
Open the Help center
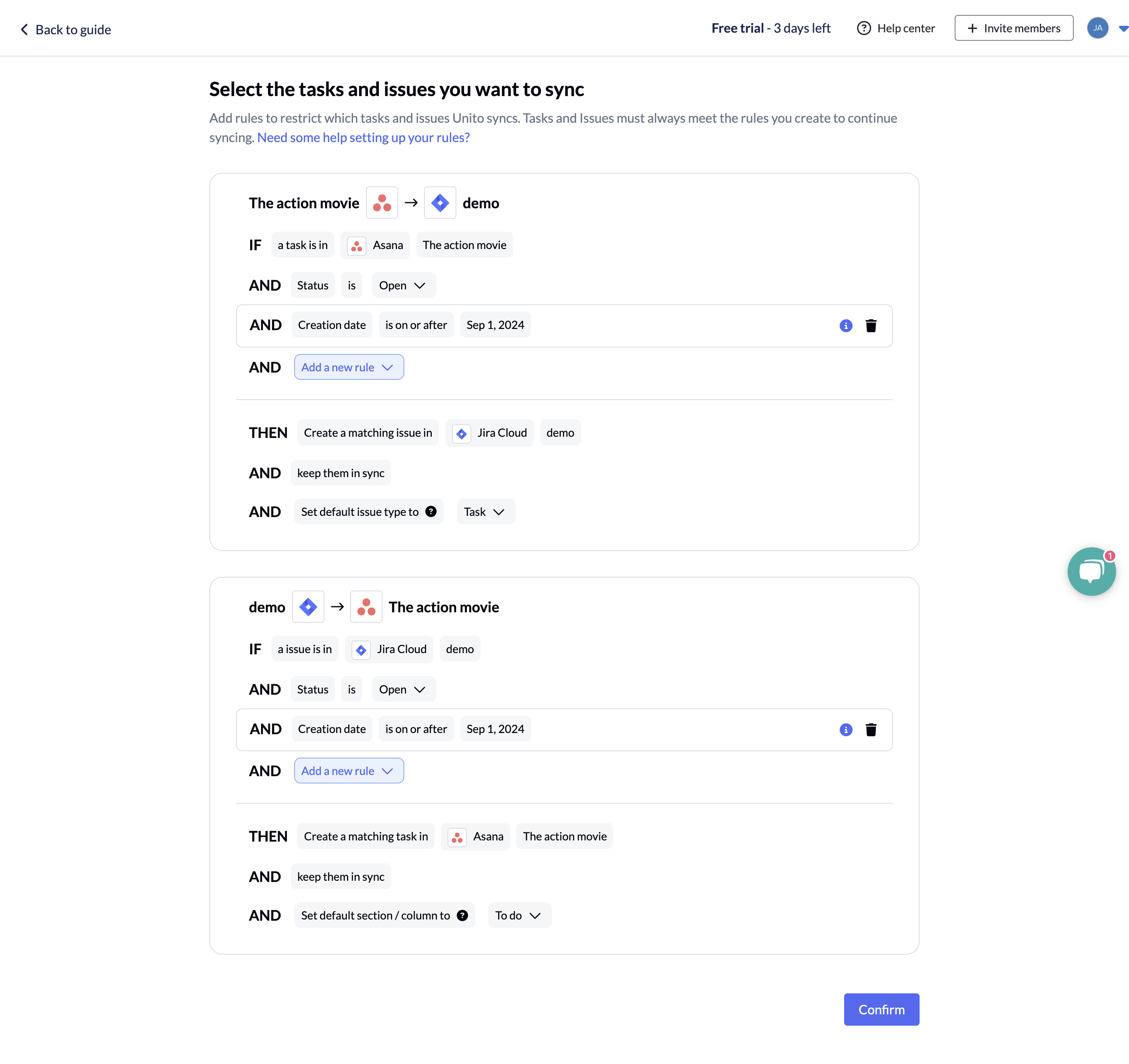coord(896,28)
